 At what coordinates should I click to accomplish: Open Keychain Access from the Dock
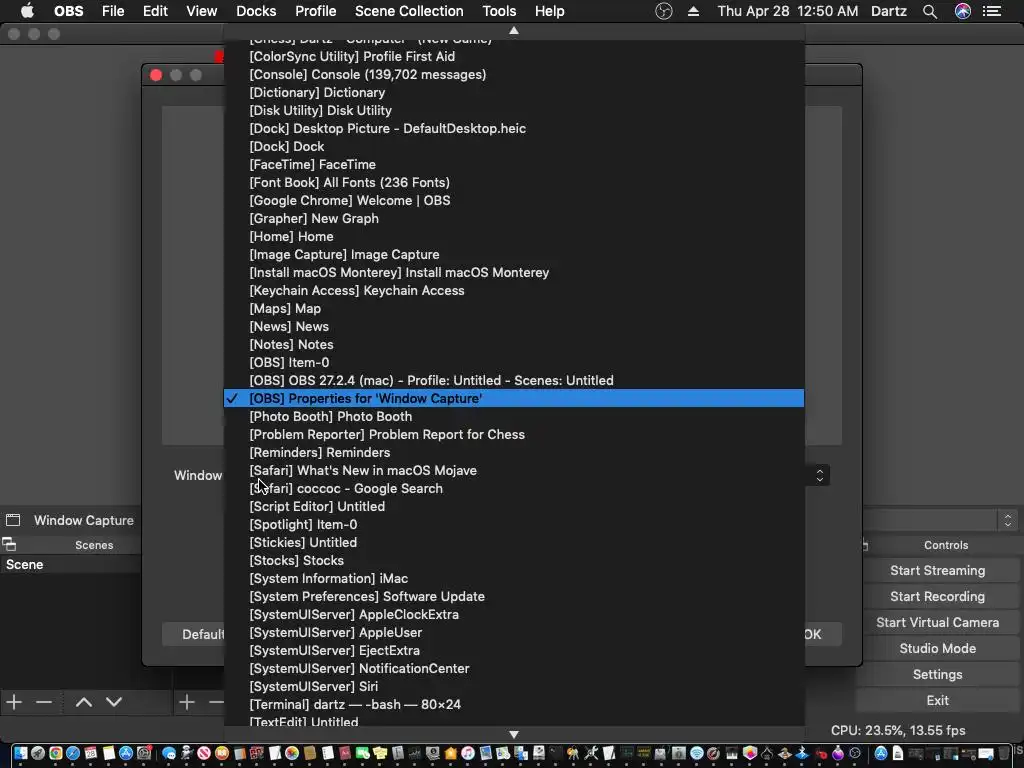[x=573, y=753]
